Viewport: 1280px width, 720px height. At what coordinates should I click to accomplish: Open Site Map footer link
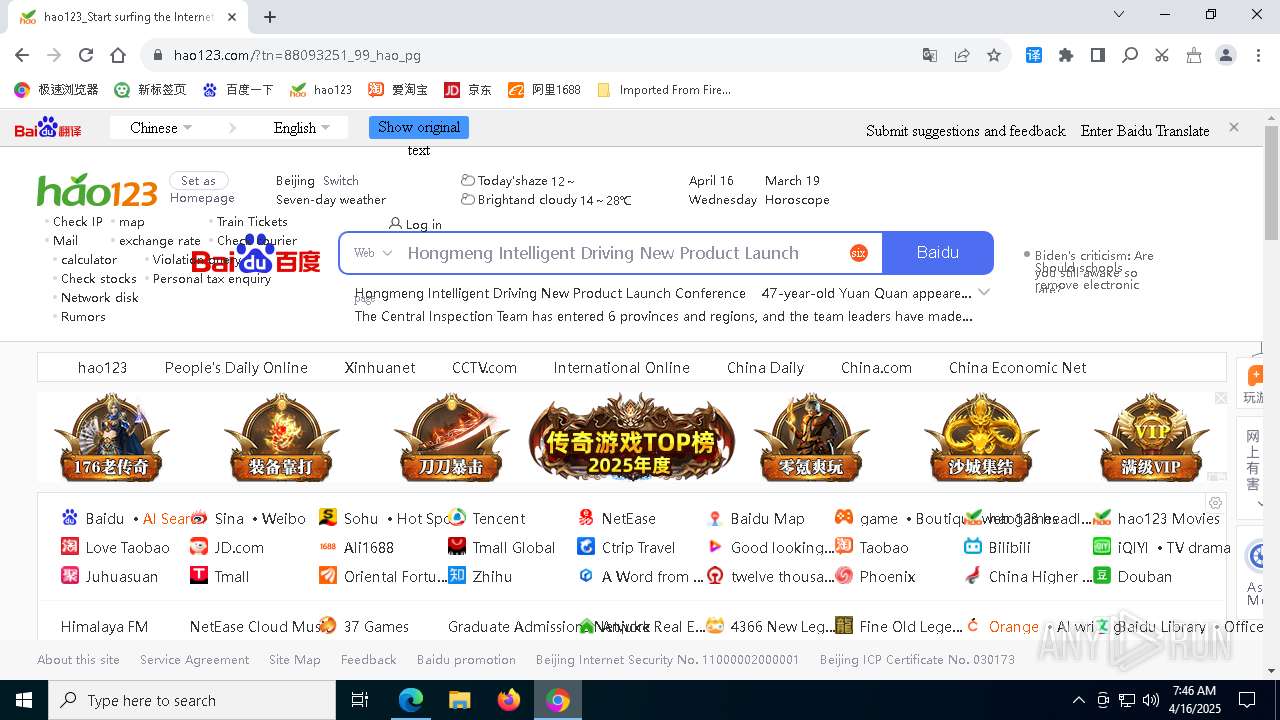295,660
